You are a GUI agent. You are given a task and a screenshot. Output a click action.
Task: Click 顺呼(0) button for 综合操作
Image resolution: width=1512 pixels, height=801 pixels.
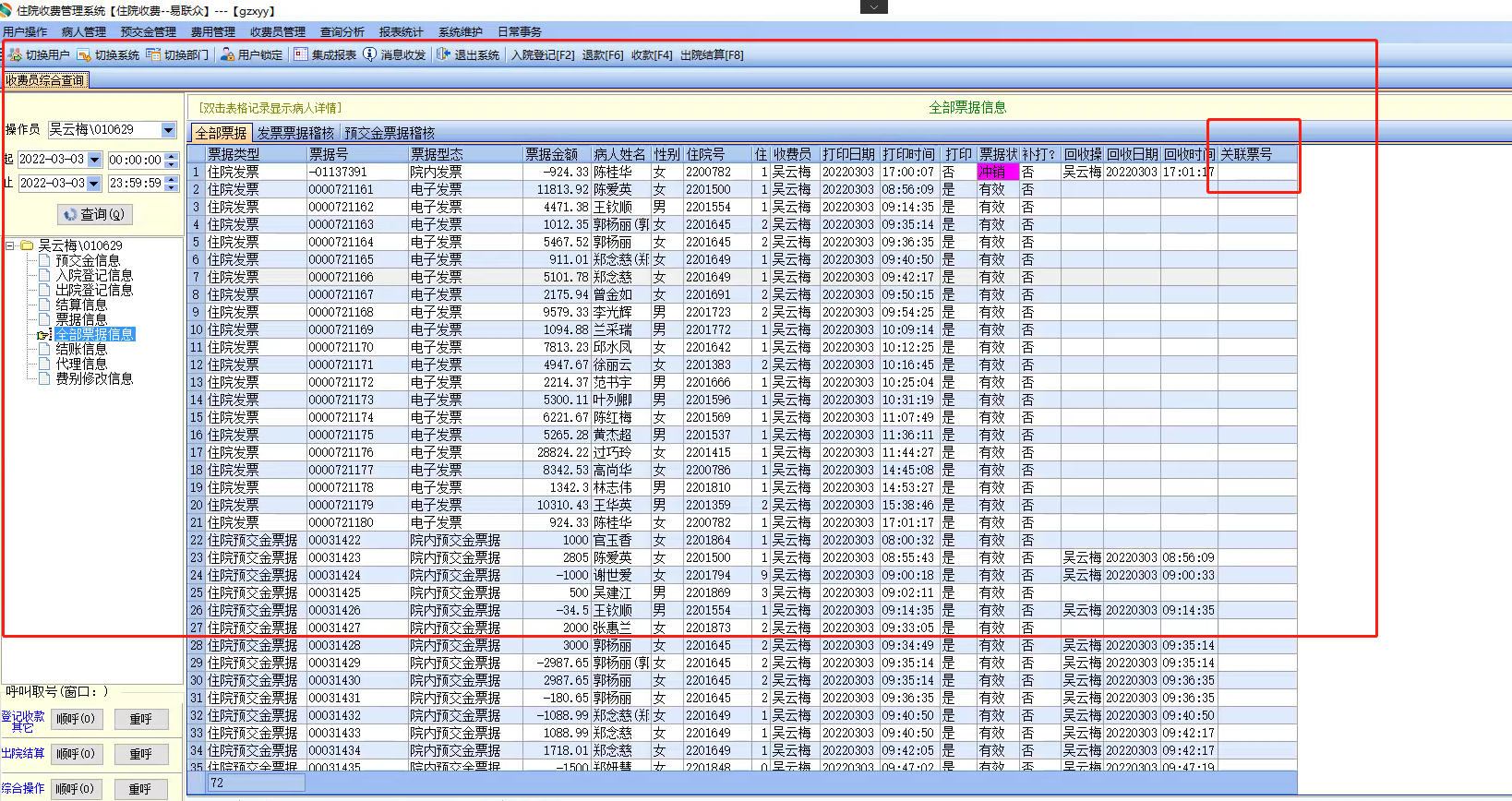coord(77,789)
